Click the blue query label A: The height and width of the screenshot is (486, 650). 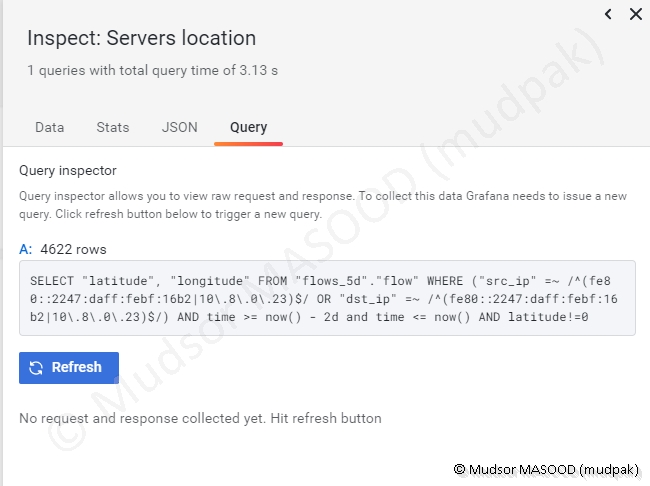point(25,249)
